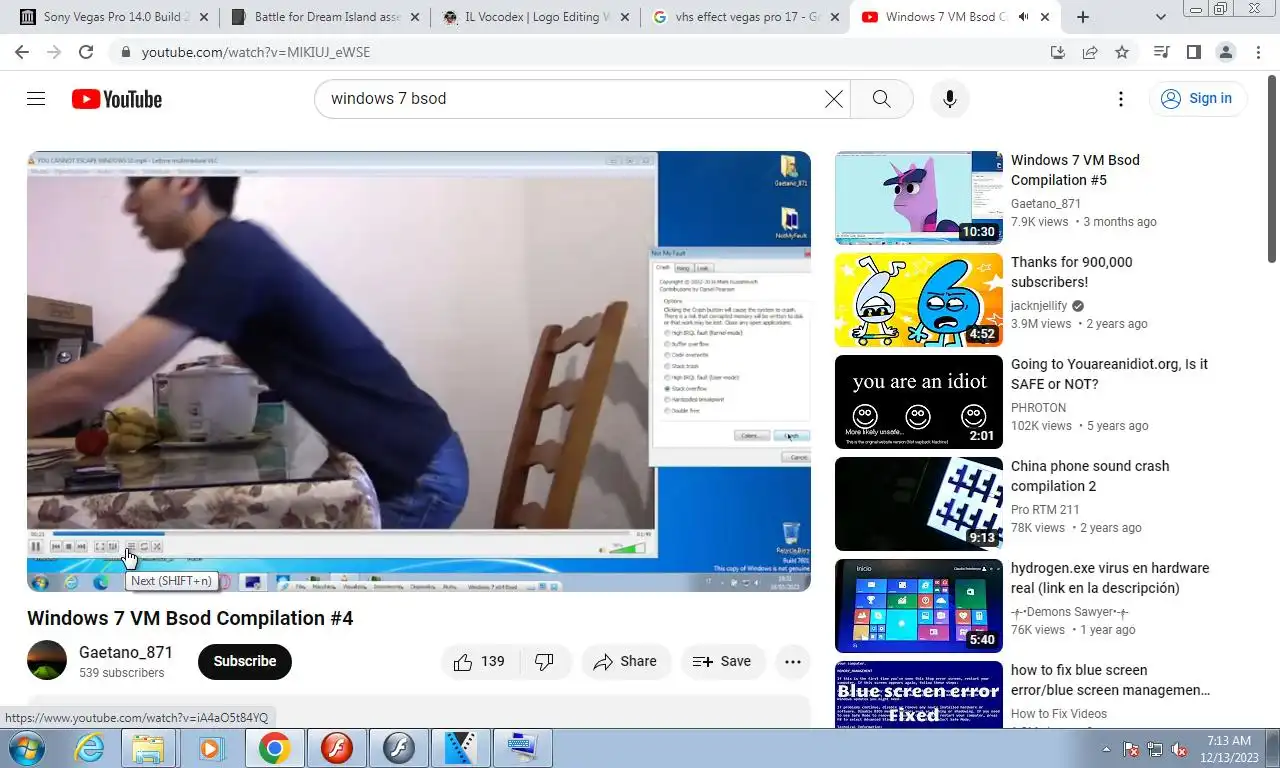Click the browser back arrow
The width and height of the screenshot is (1280, 768).
pyautogui.click(x=22, y=52)
